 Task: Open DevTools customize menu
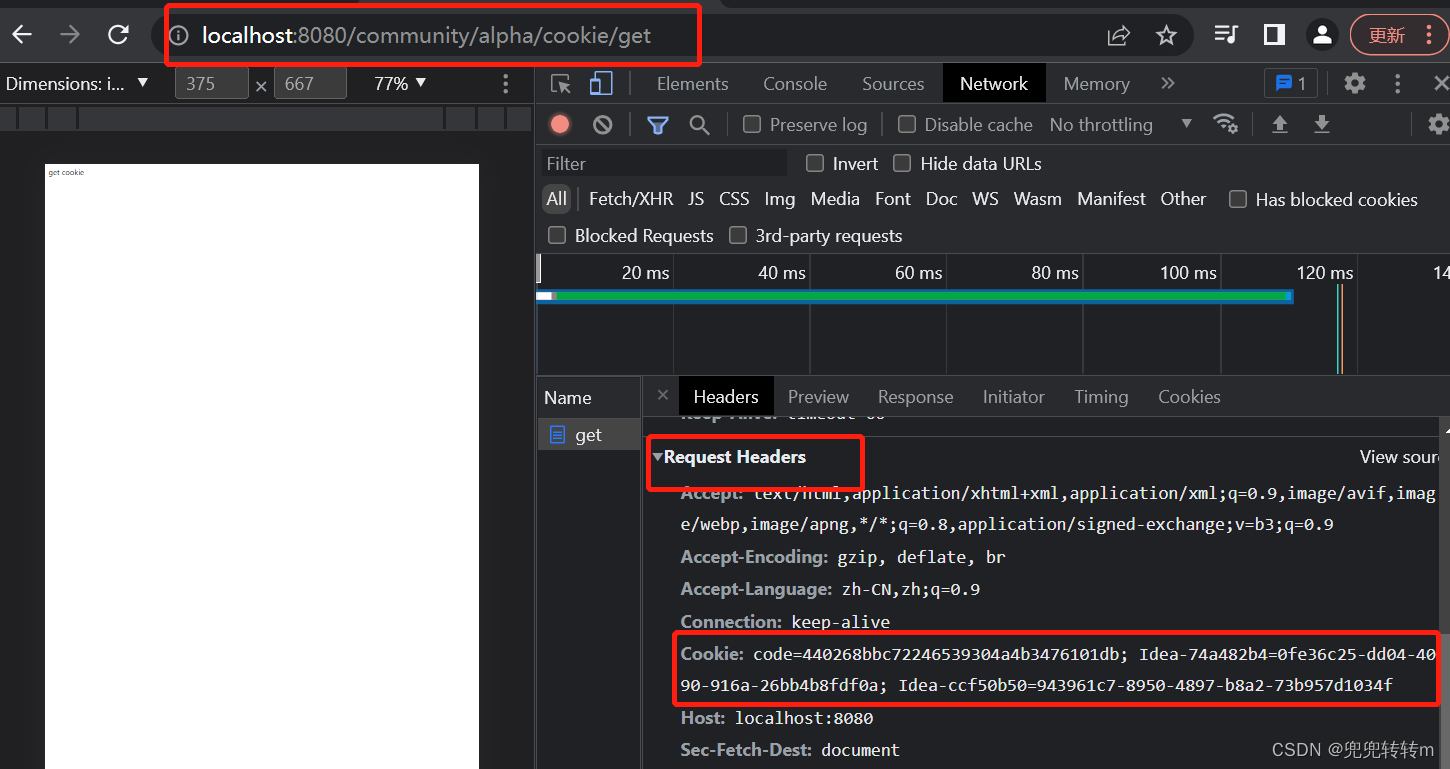click(x=1398, y=84)
